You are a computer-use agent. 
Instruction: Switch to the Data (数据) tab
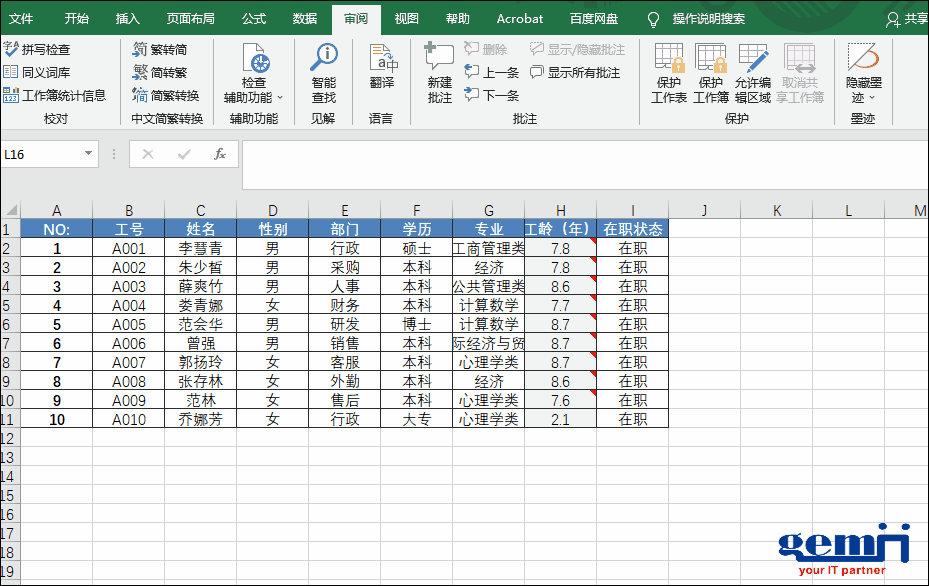[305, 18]
